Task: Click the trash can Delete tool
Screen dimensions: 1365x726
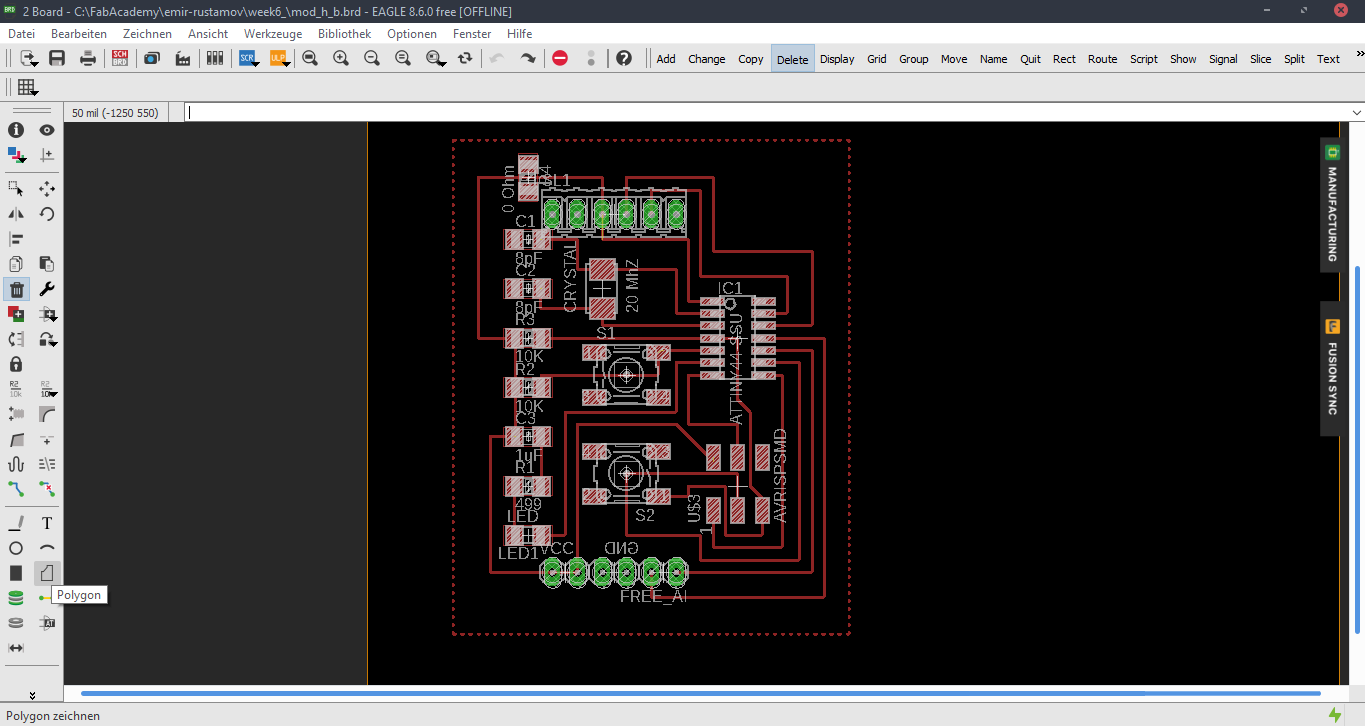Action: coord(16,289)
